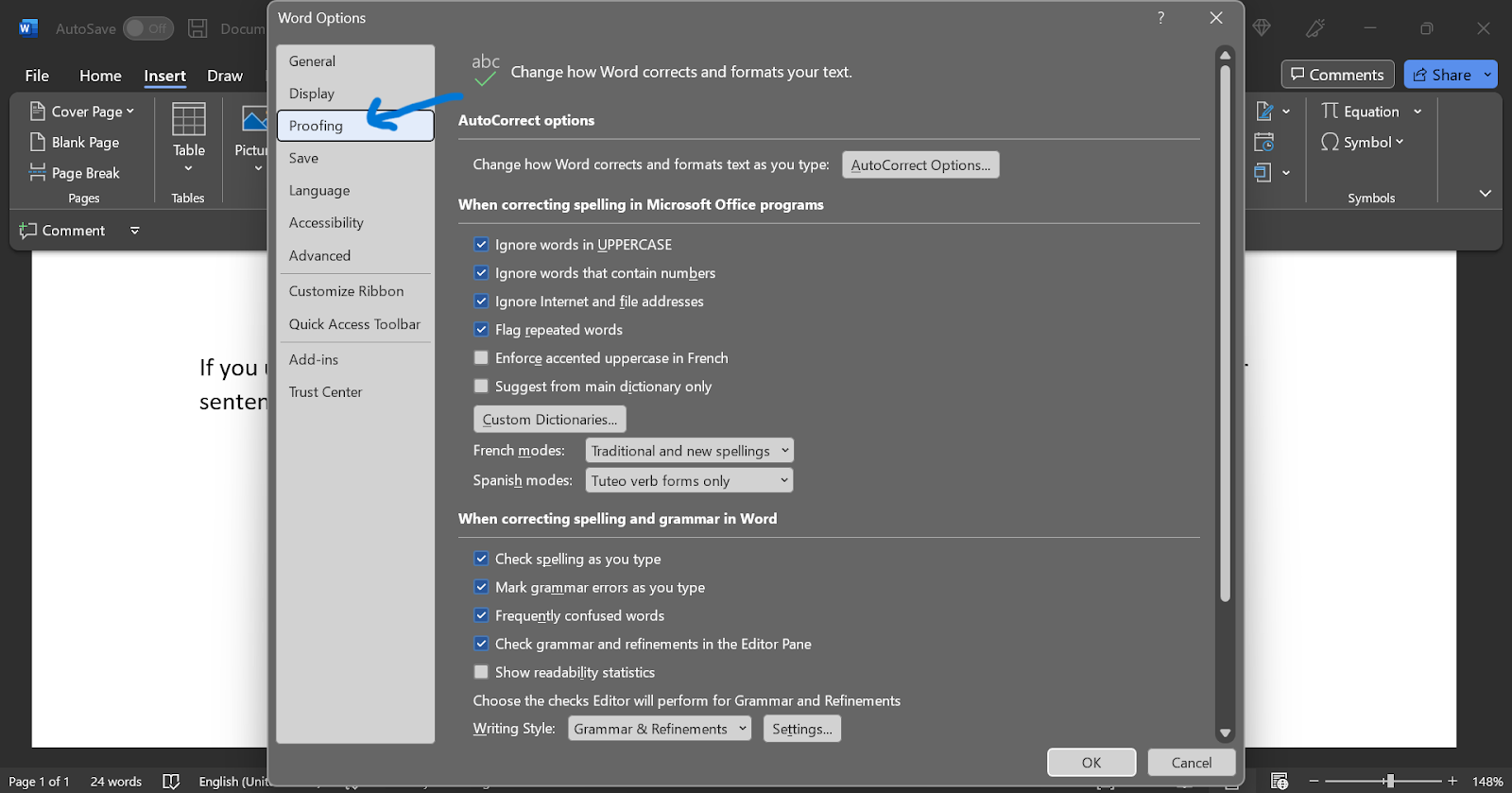The height and width of the screenshot is (793, 1512).
Task: Click the Table grid icon in the ribbon
Action: [188, 120]
